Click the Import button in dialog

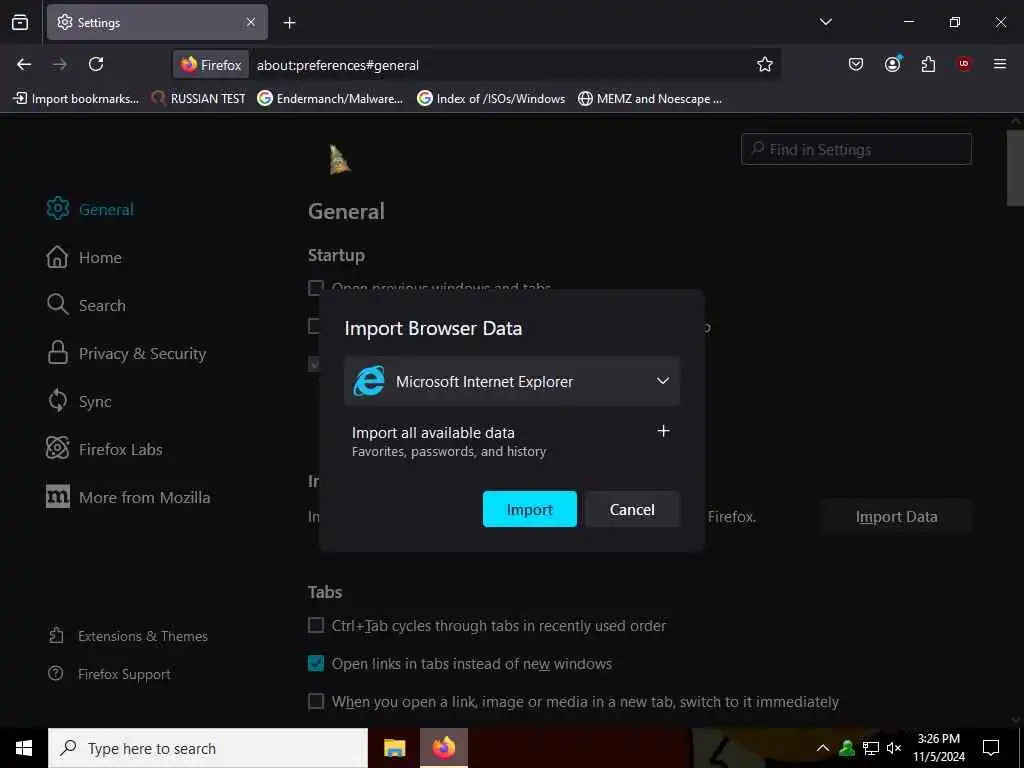[x=530, y=509]
